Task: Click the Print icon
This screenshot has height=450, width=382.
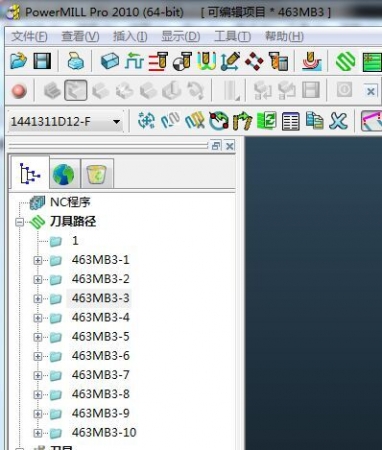Action: [76, 61]
